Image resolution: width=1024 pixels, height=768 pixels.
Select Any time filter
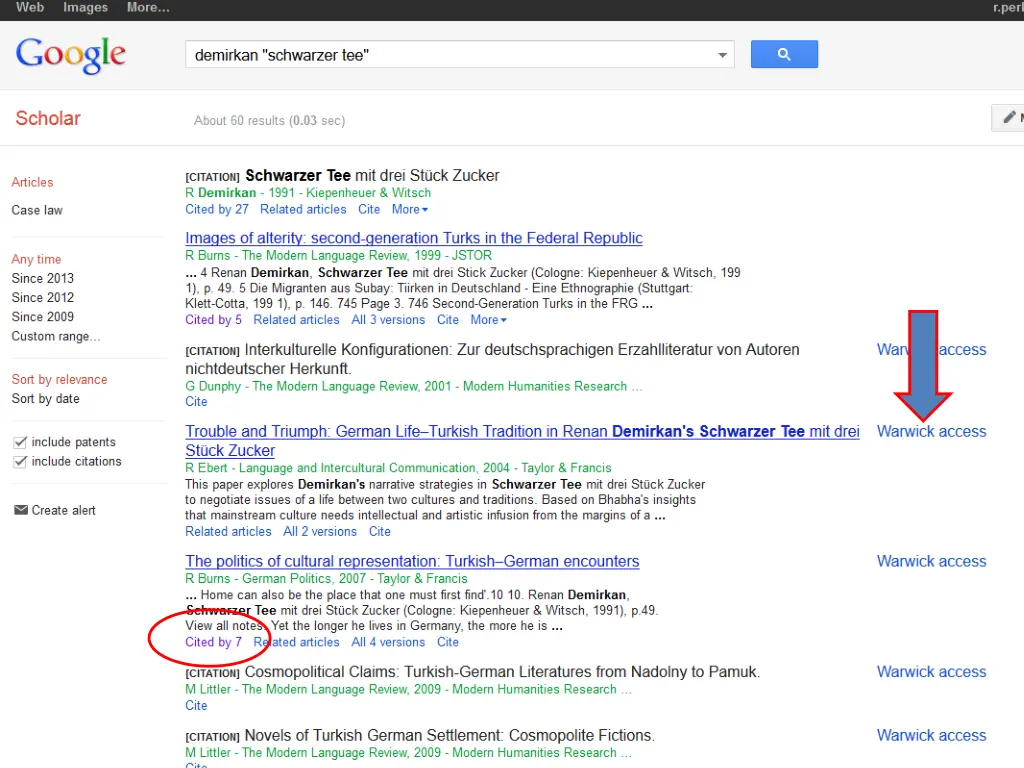pyautogui.click(x=36, y=259)
